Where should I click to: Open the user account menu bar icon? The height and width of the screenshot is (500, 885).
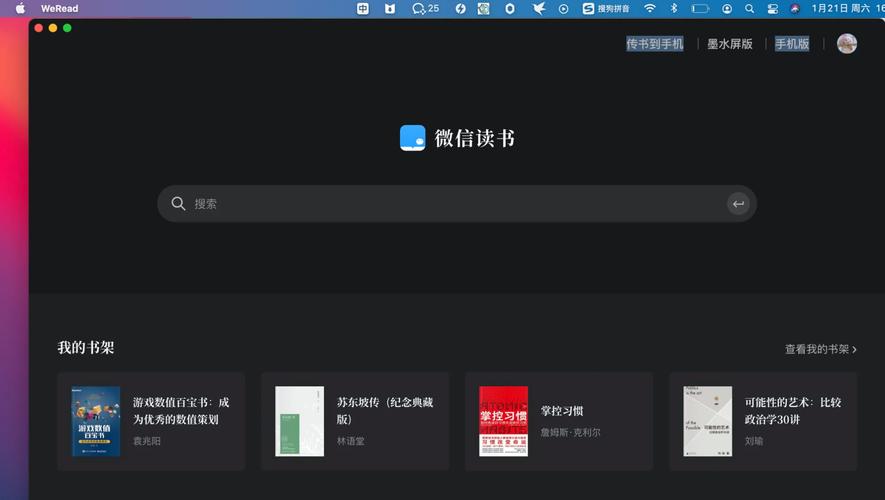click(x=727, y=8)
